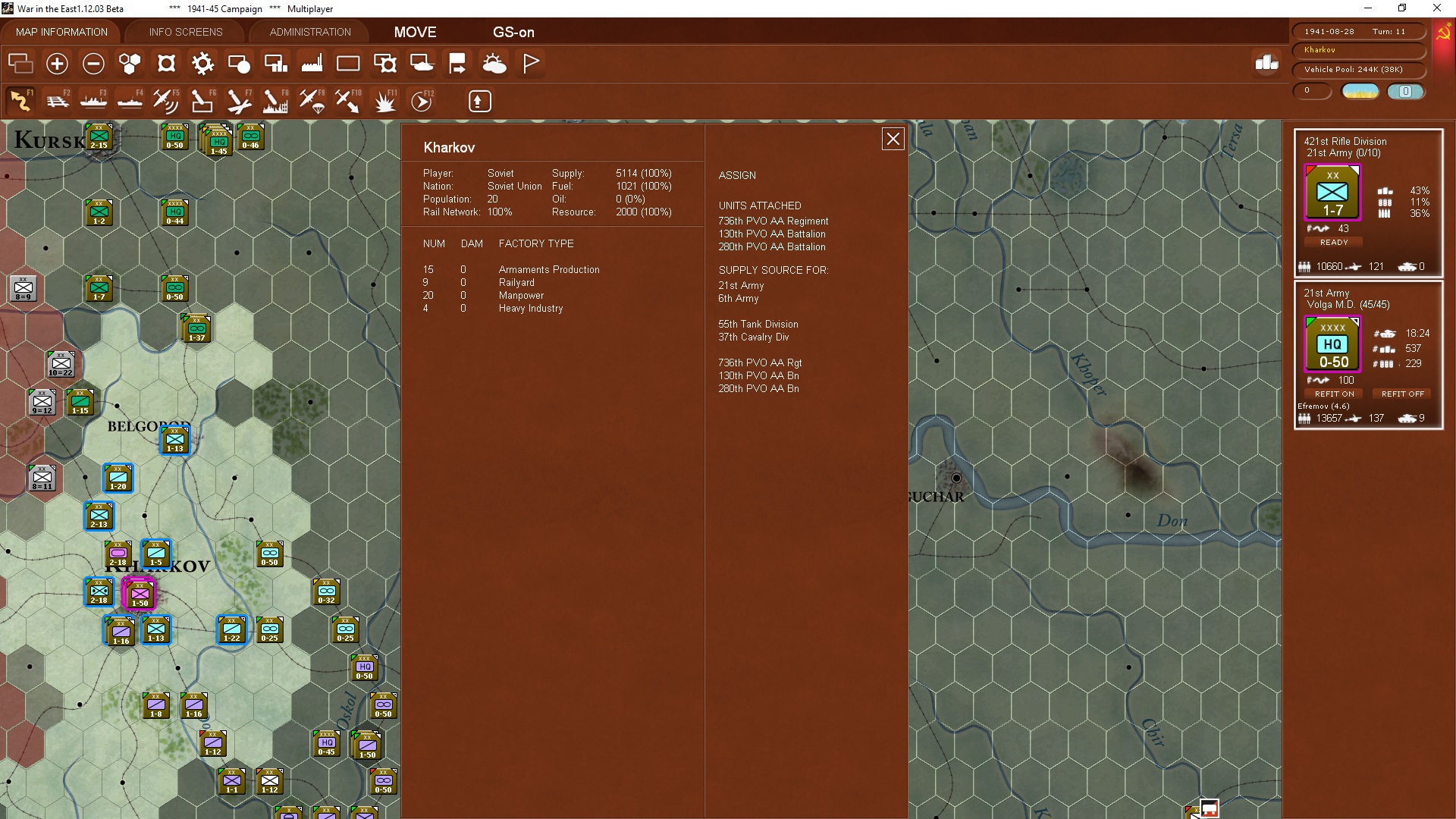The width and height of the screenshot is (1456, 819).
Task: Click the F11 explosion icon
Action: pos(385,101)
